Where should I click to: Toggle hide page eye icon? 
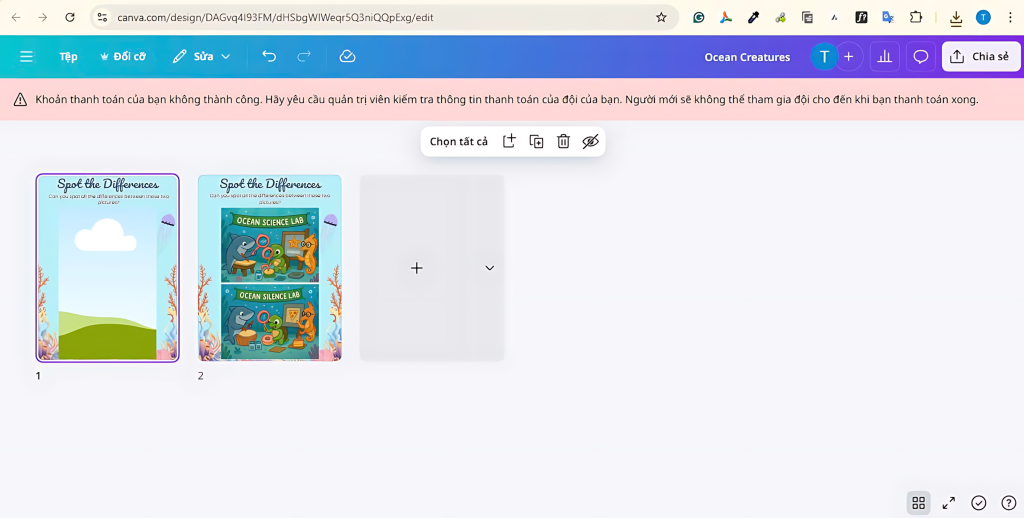(590, 142)
